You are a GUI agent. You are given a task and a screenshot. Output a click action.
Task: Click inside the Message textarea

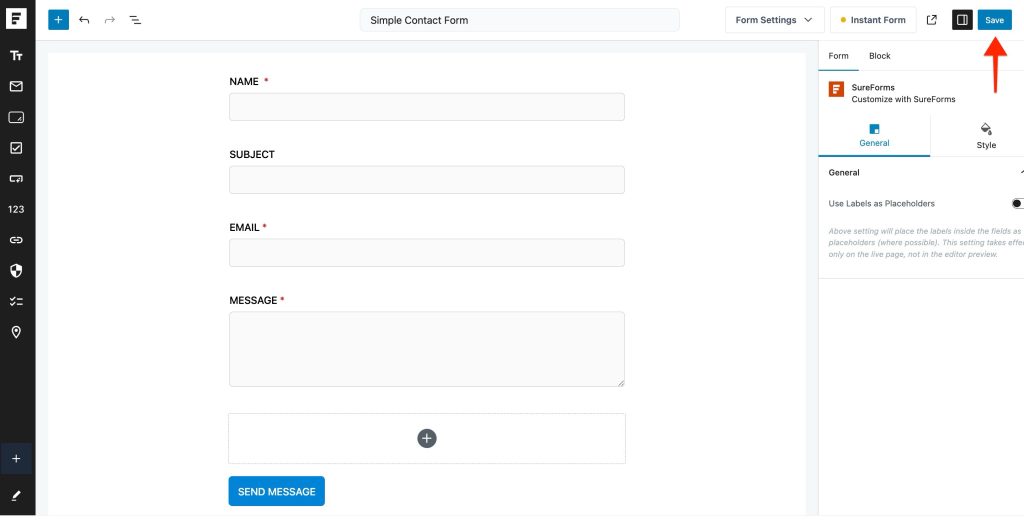tap(426, 349)
